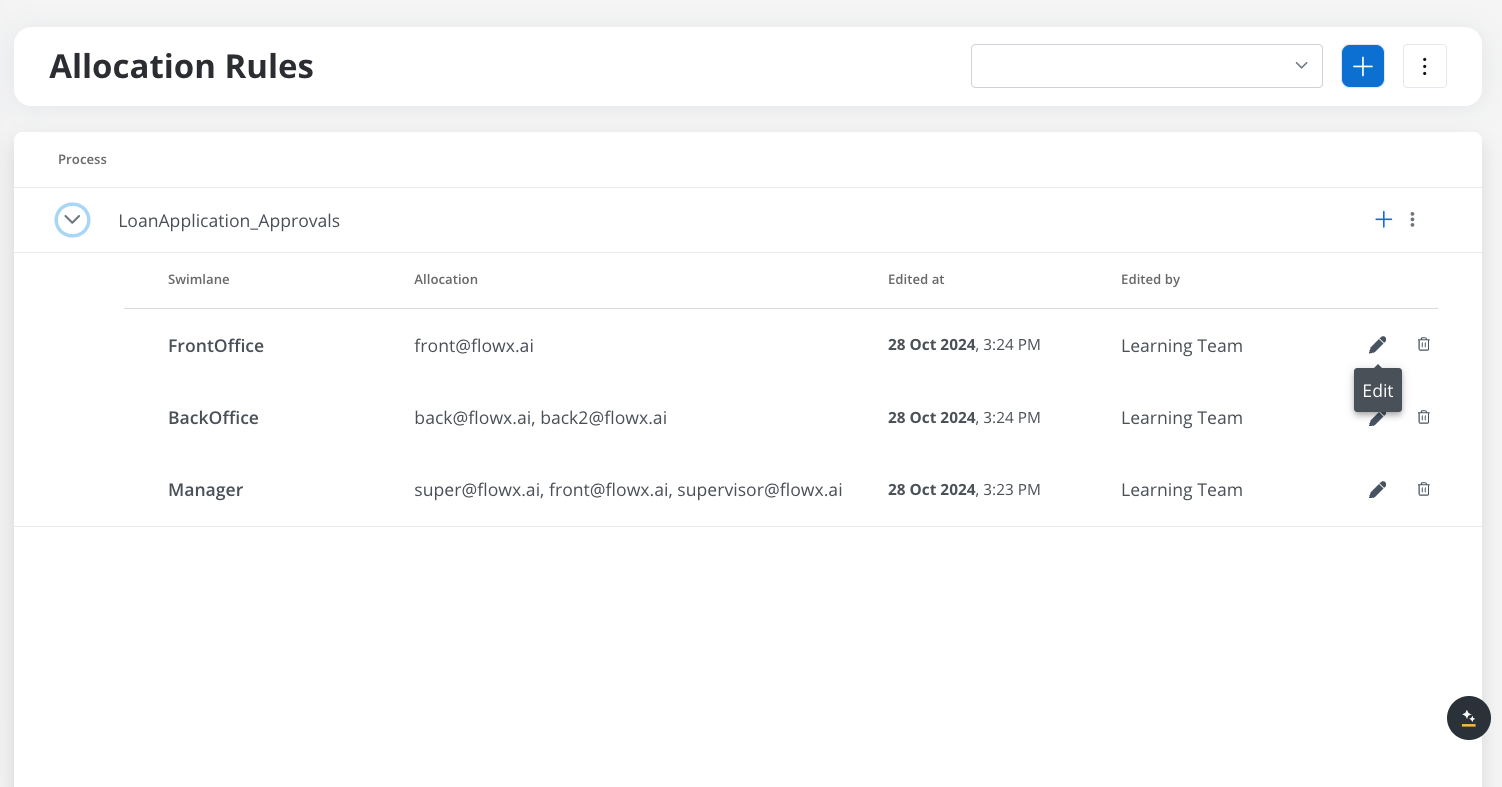1502x787 pixels.
Task: Open the empty process filter dropdown
Action: point(1147,66)
